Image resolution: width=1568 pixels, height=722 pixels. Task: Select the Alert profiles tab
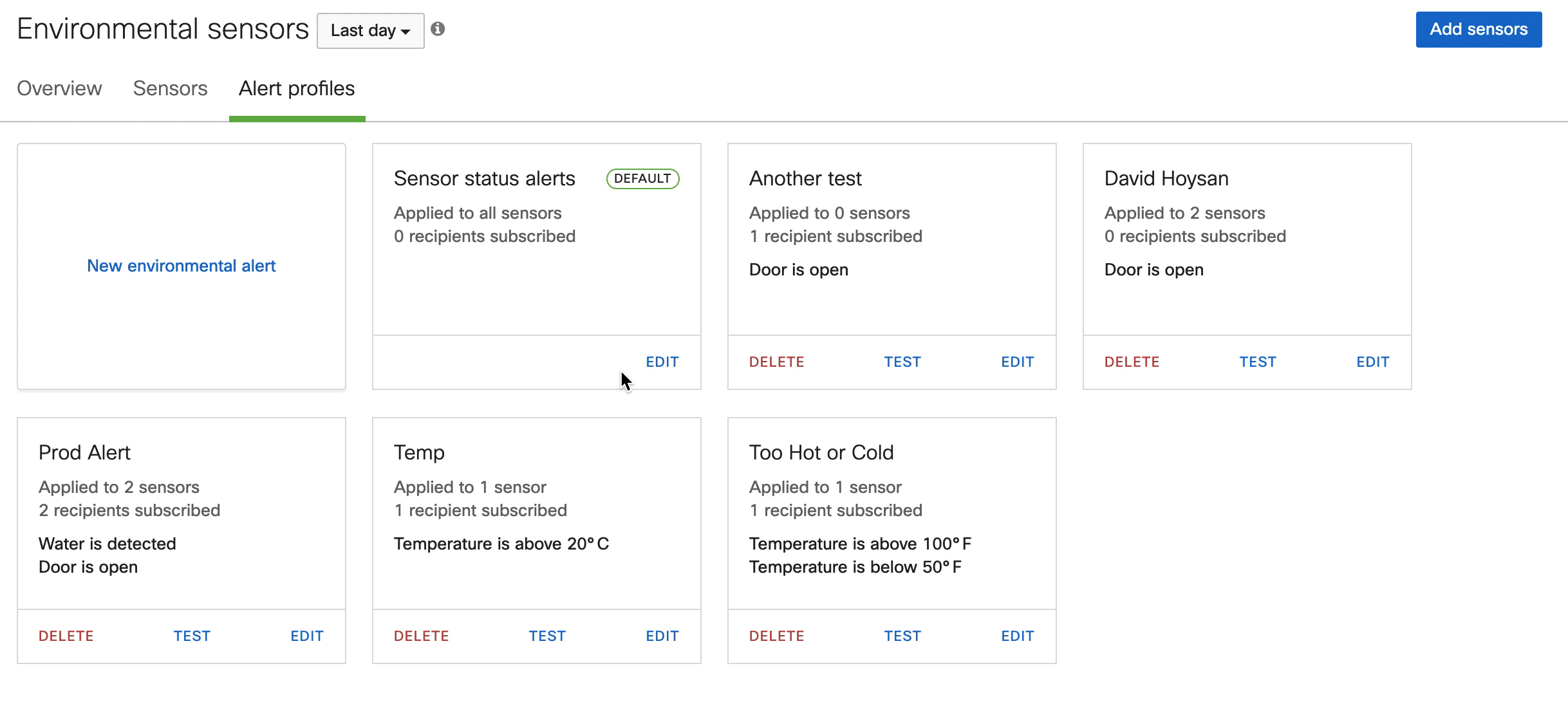tap(297, 89)
